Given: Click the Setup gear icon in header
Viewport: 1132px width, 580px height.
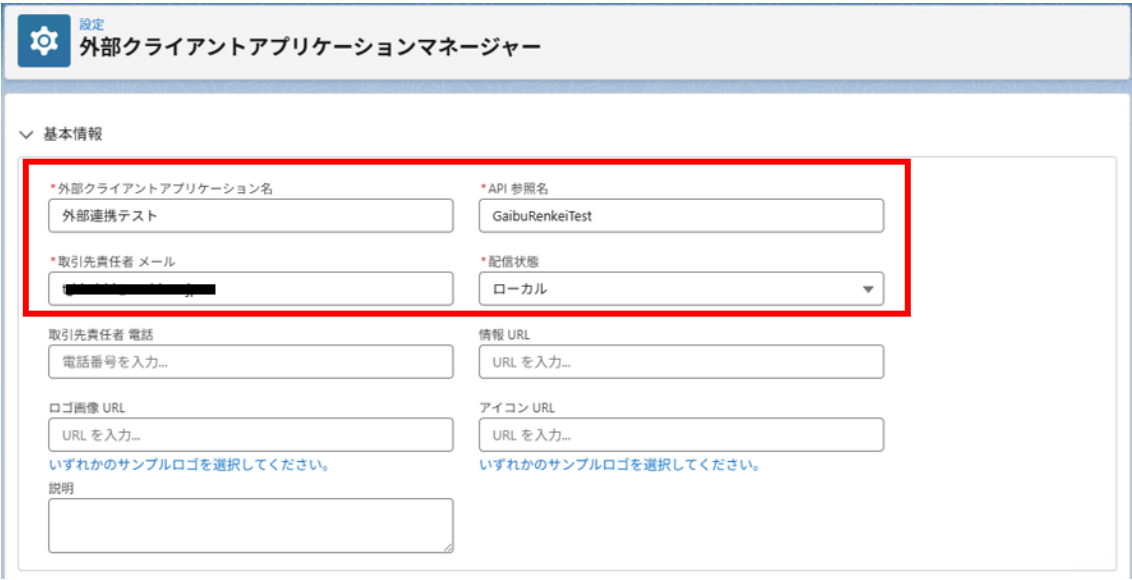Looking at the screenshot, I should click(44, 40).
